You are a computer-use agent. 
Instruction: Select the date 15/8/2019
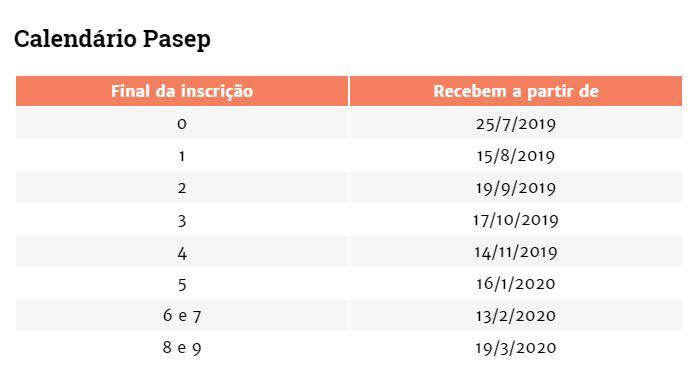[516, 156]
